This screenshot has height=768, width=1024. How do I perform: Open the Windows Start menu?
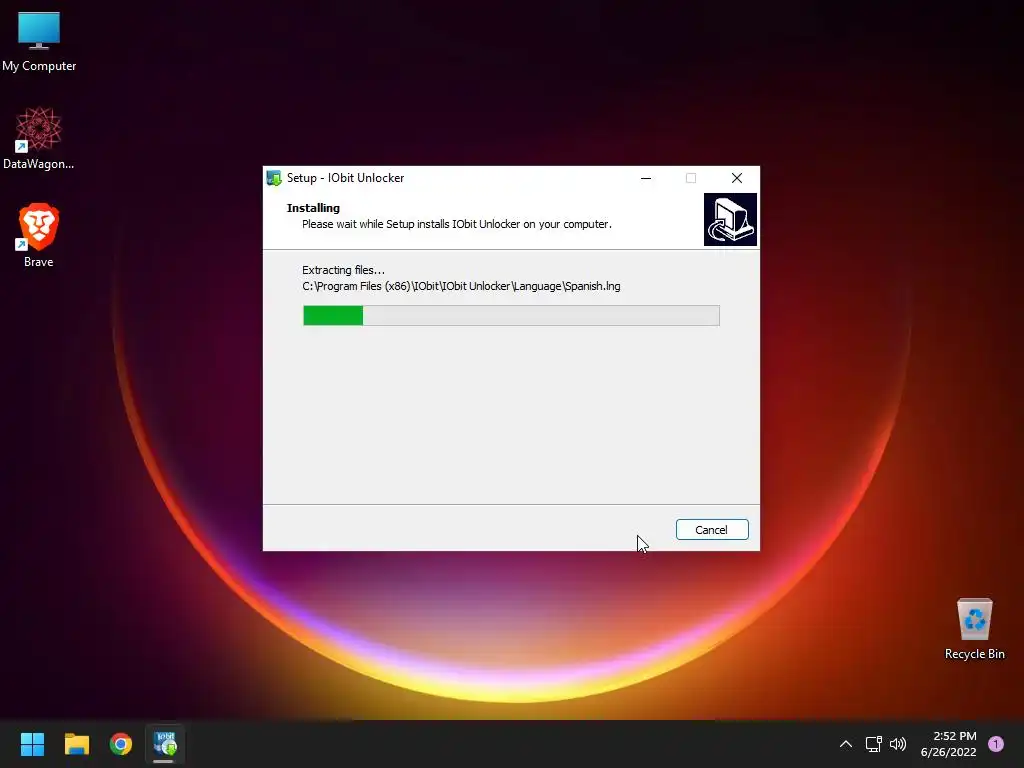[33, 744]
